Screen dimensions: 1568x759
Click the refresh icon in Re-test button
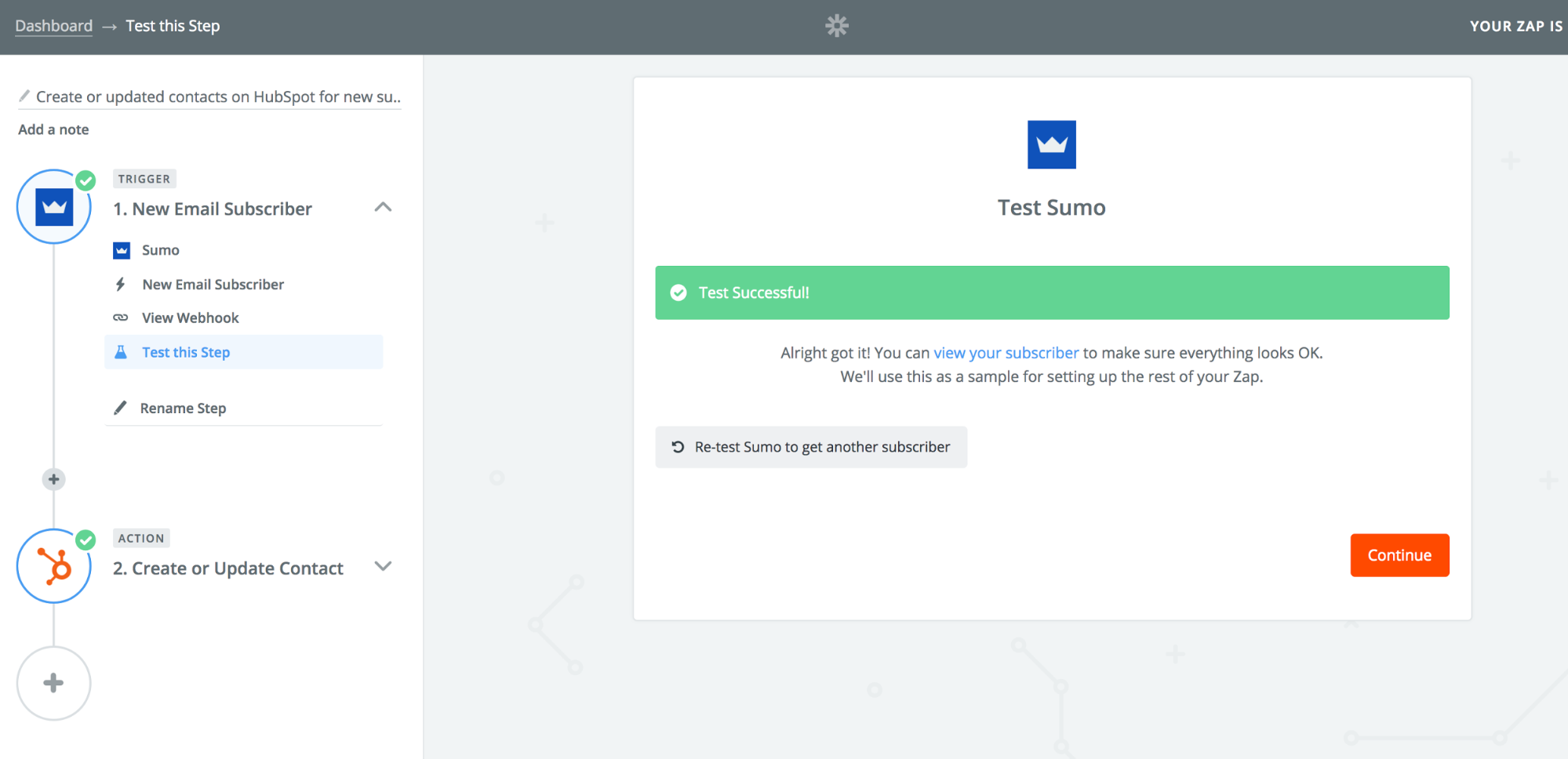coord(678,447)
